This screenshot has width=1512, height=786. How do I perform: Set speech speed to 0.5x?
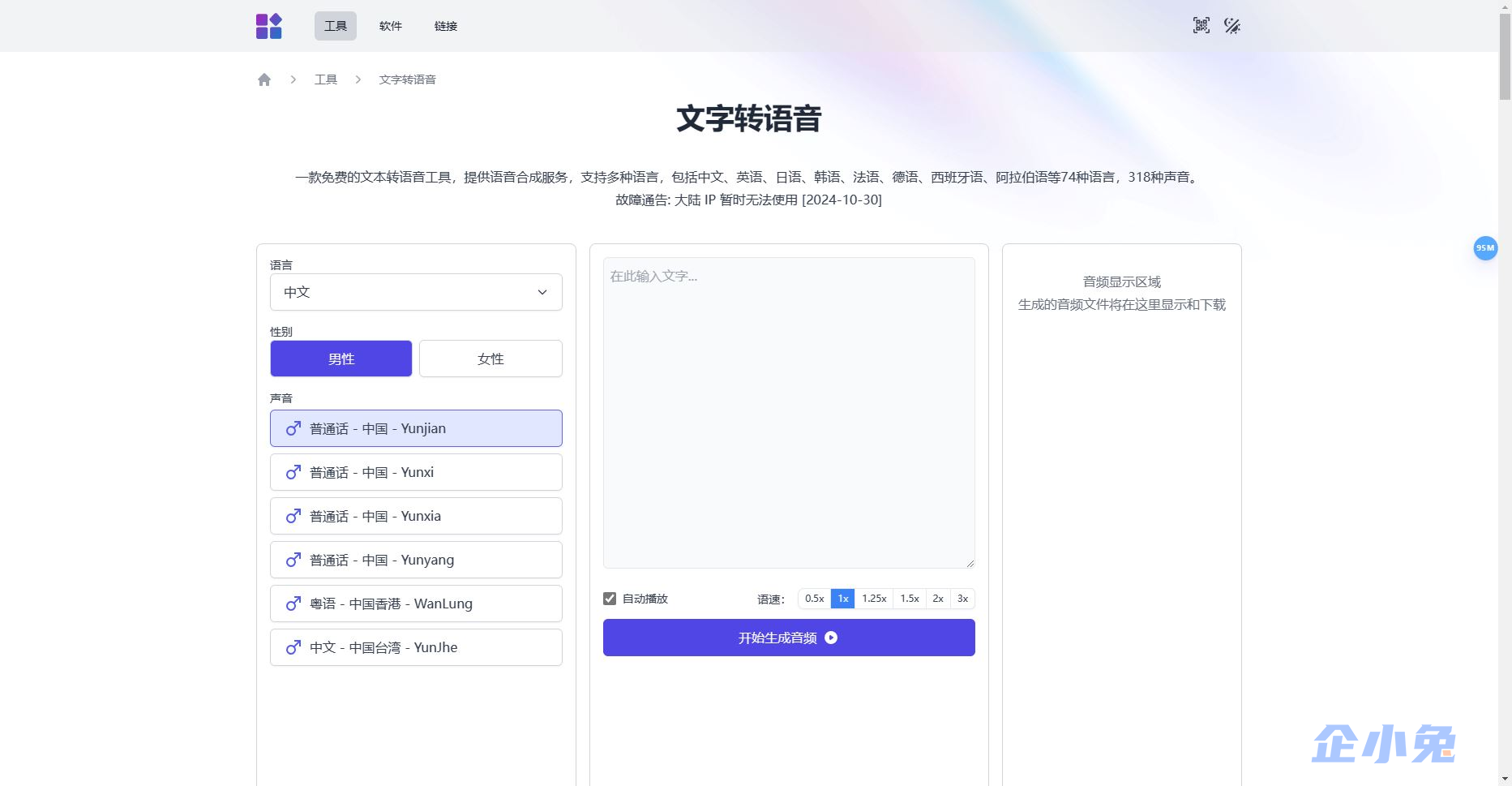point(815,599)
